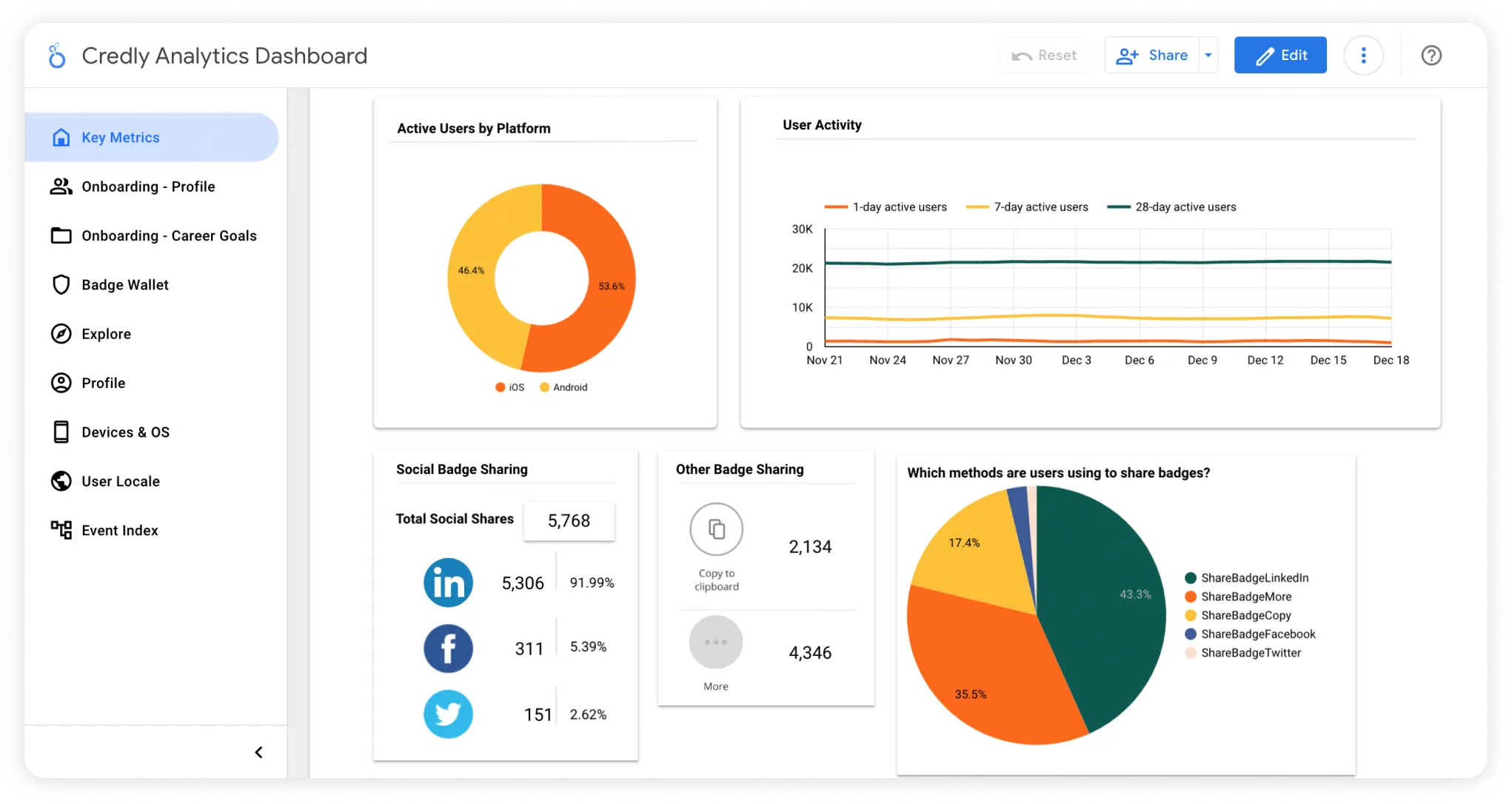Toggle the iOS legend swatch in donut chart
The image size is (1512, 804).
(501, 387)
